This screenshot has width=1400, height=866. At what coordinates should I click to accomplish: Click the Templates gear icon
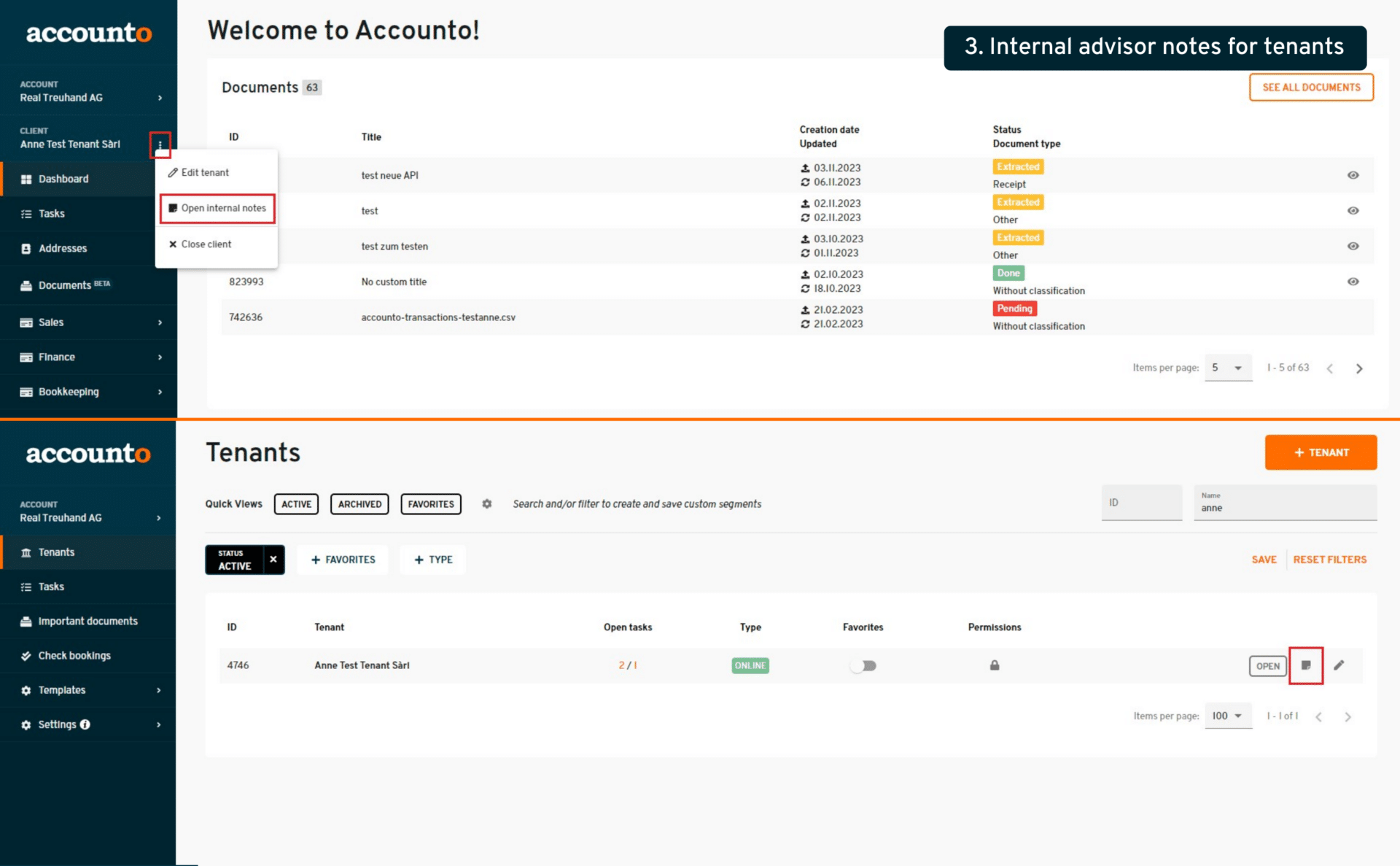pos(26,690)
